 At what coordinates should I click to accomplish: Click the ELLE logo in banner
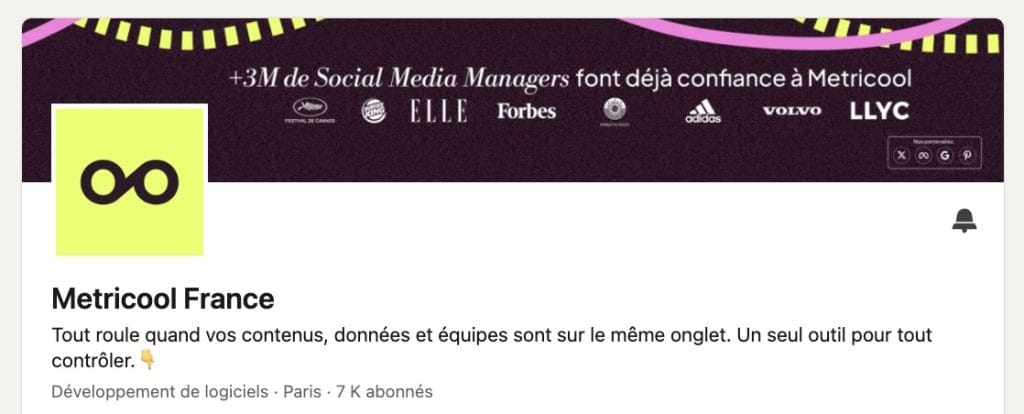[438, 111]
